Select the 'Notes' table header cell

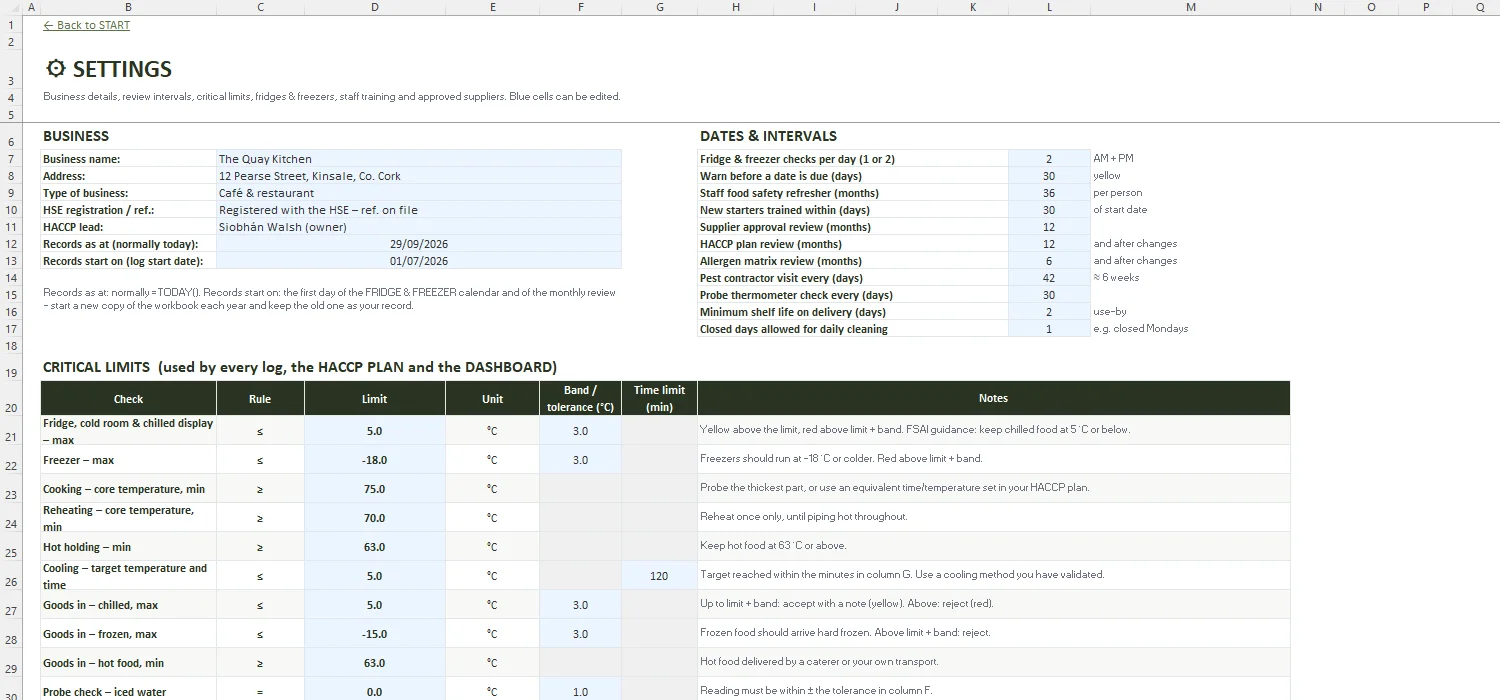tap(993, 398)
